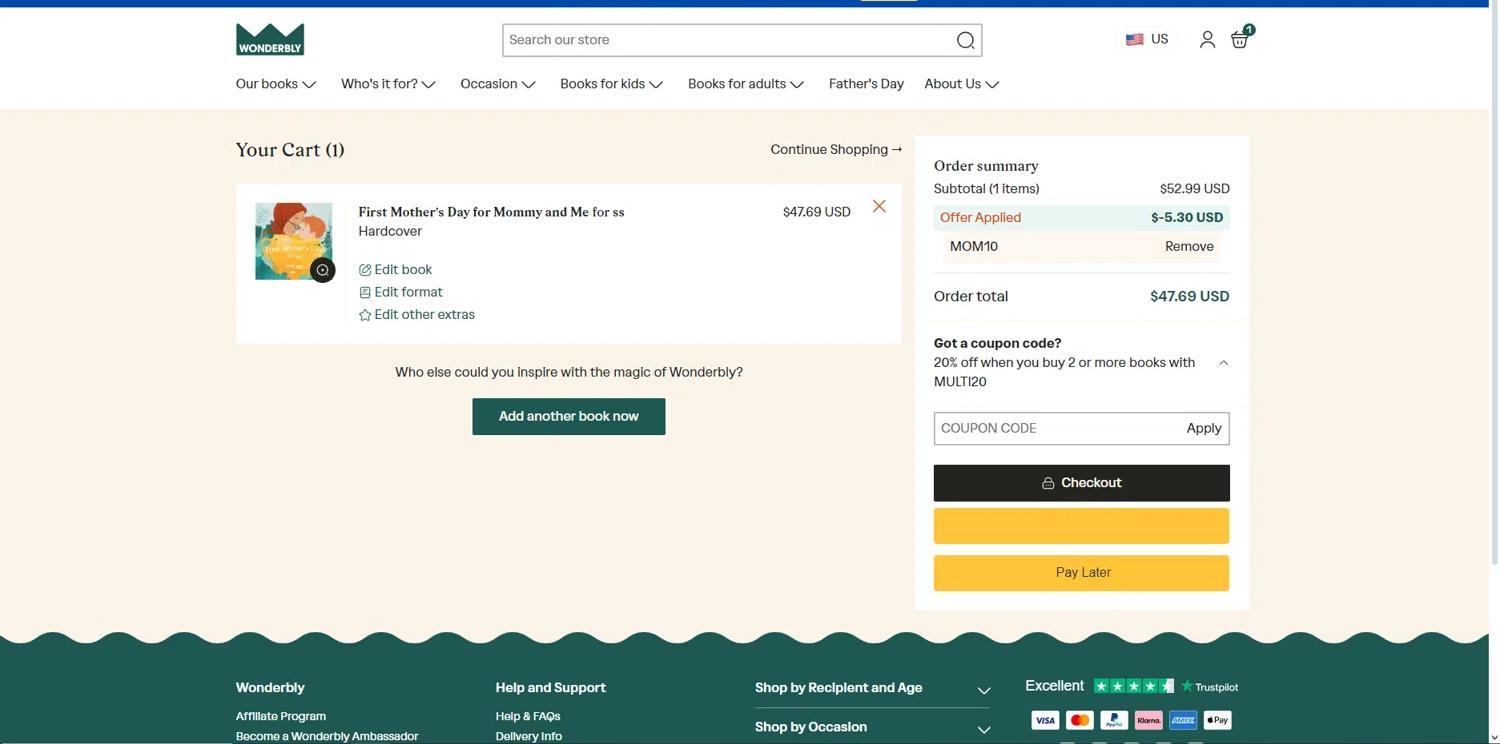This screenshot has height=744, width=1500.
Task: Open the Father's Day menu item
Action: 866,84
